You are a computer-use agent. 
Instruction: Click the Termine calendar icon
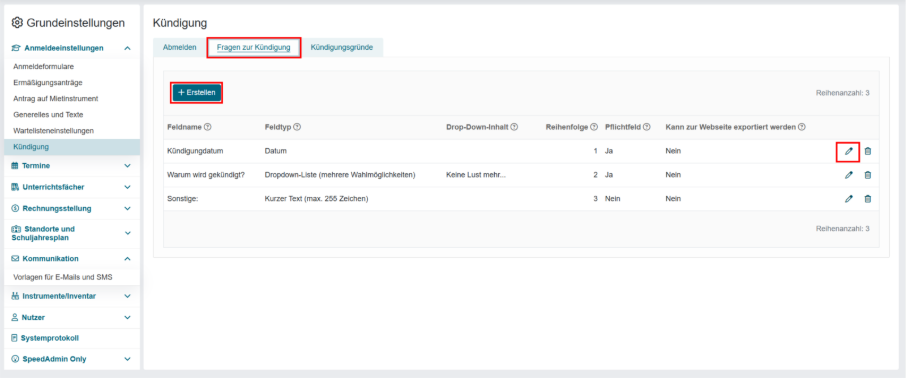(15, 166)
